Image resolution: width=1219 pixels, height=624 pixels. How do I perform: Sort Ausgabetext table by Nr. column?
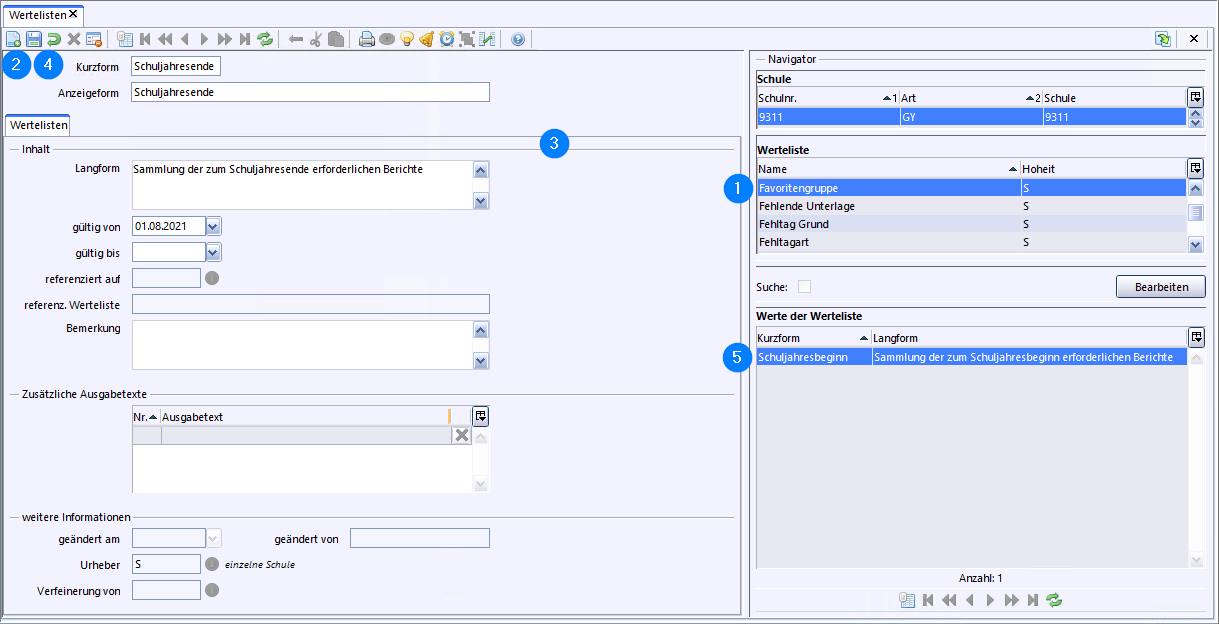tap(146, 416)
